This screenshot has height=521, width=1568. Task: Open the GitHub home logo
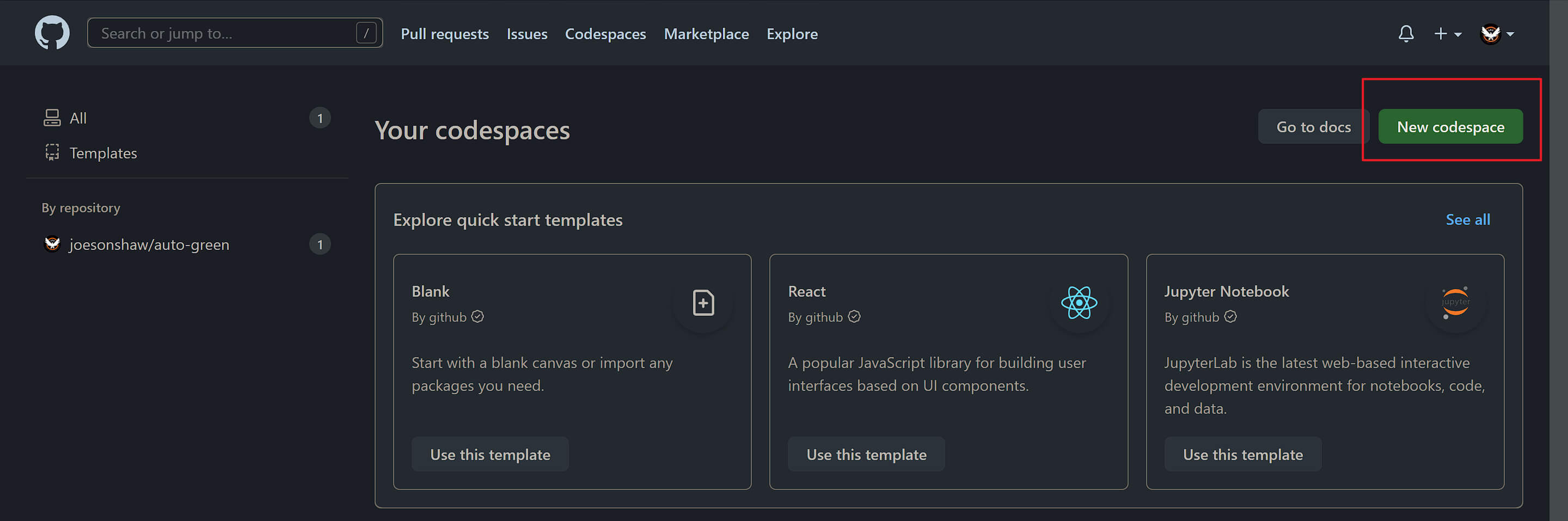click(52, 33)
